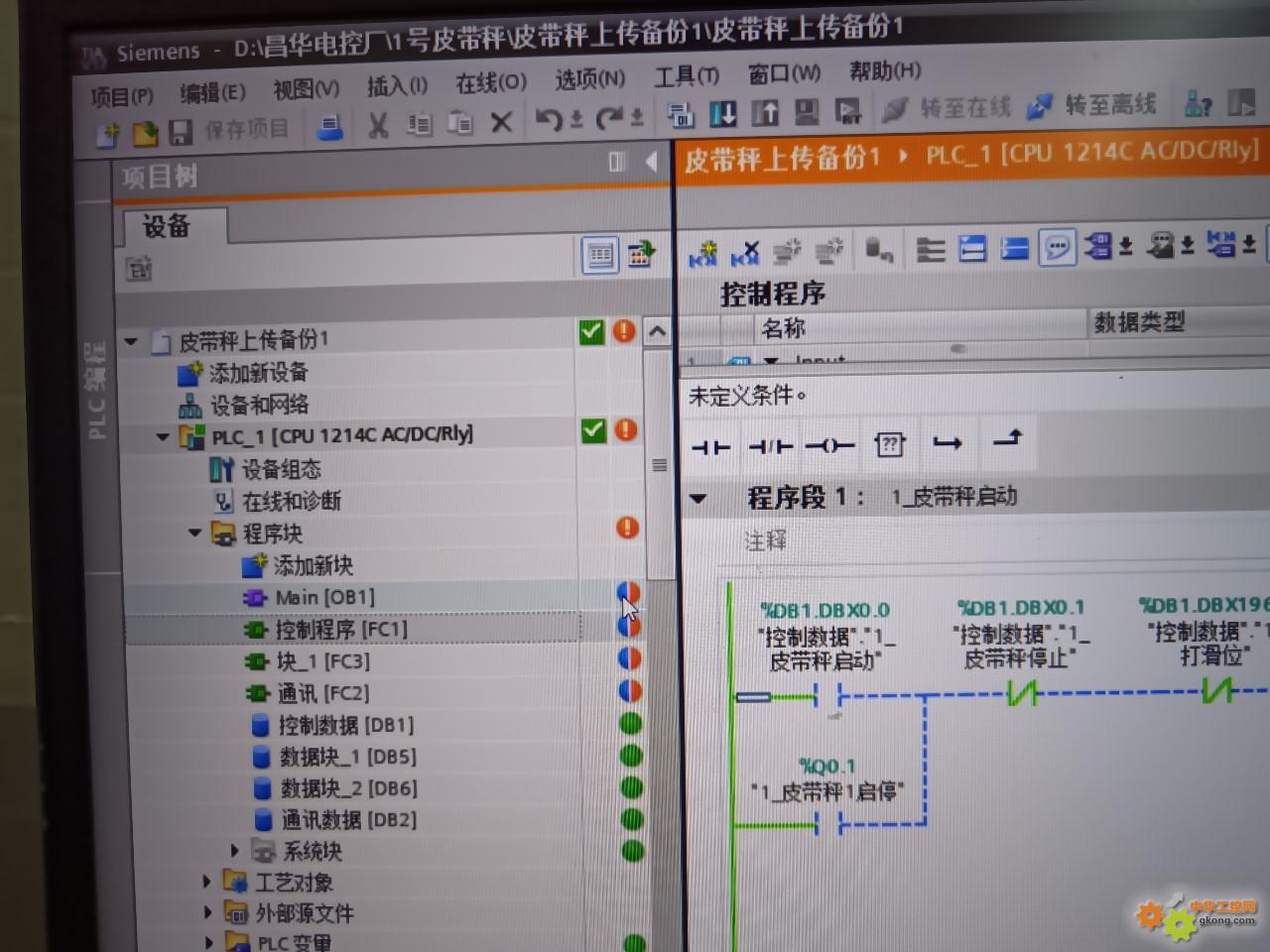Click the print toolbar icon

click(x=330, y=127)
